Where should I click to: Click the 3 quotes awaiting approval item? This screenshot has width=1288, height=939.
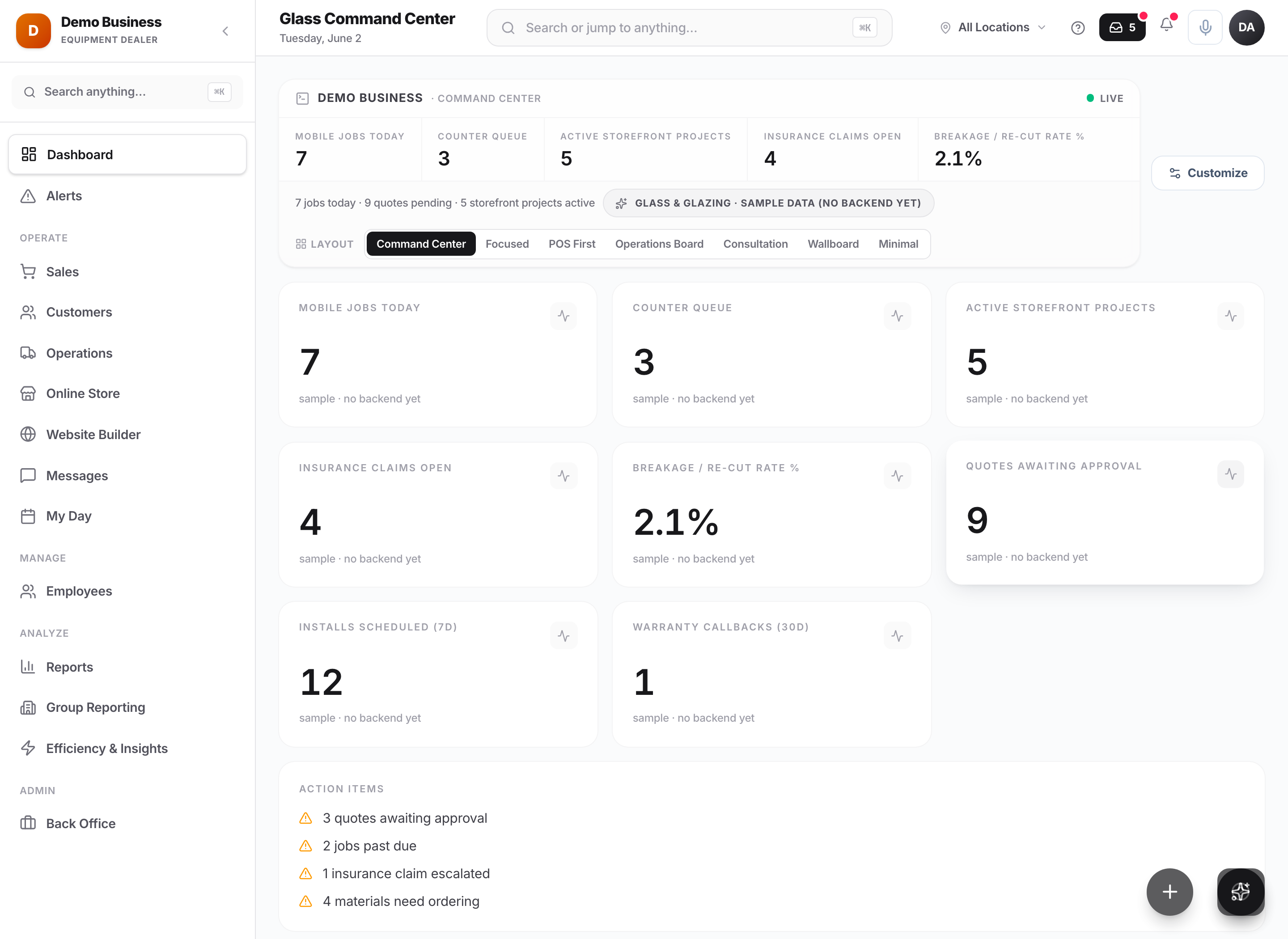tap(404, 818)
